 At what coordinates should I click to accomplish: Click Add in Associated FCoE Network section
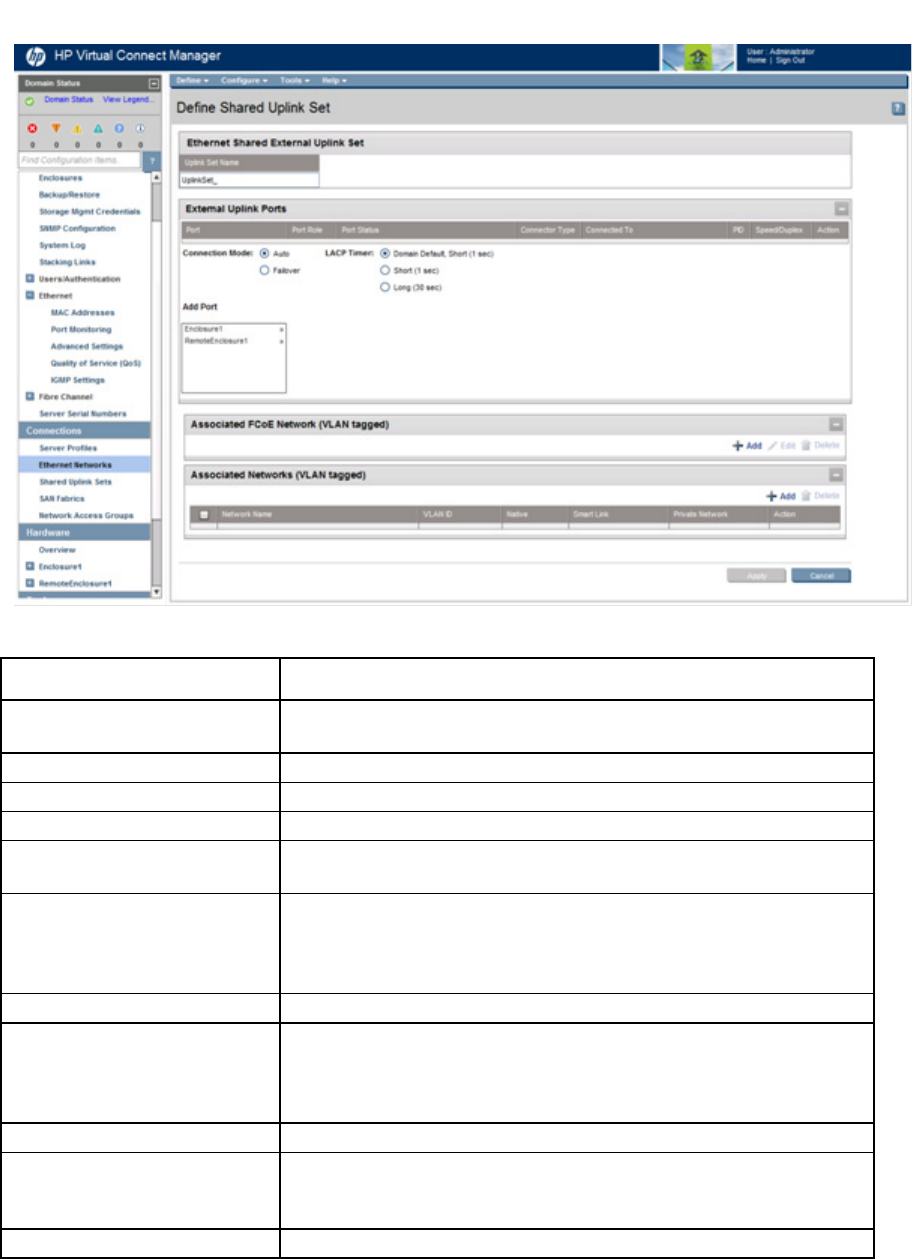(746, 446)
